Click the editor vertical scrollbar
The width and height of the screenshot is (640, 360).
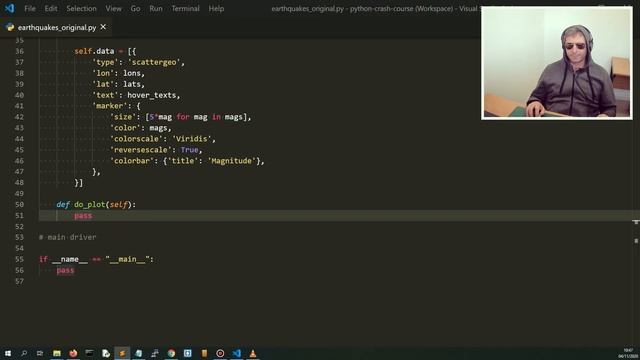636,192
